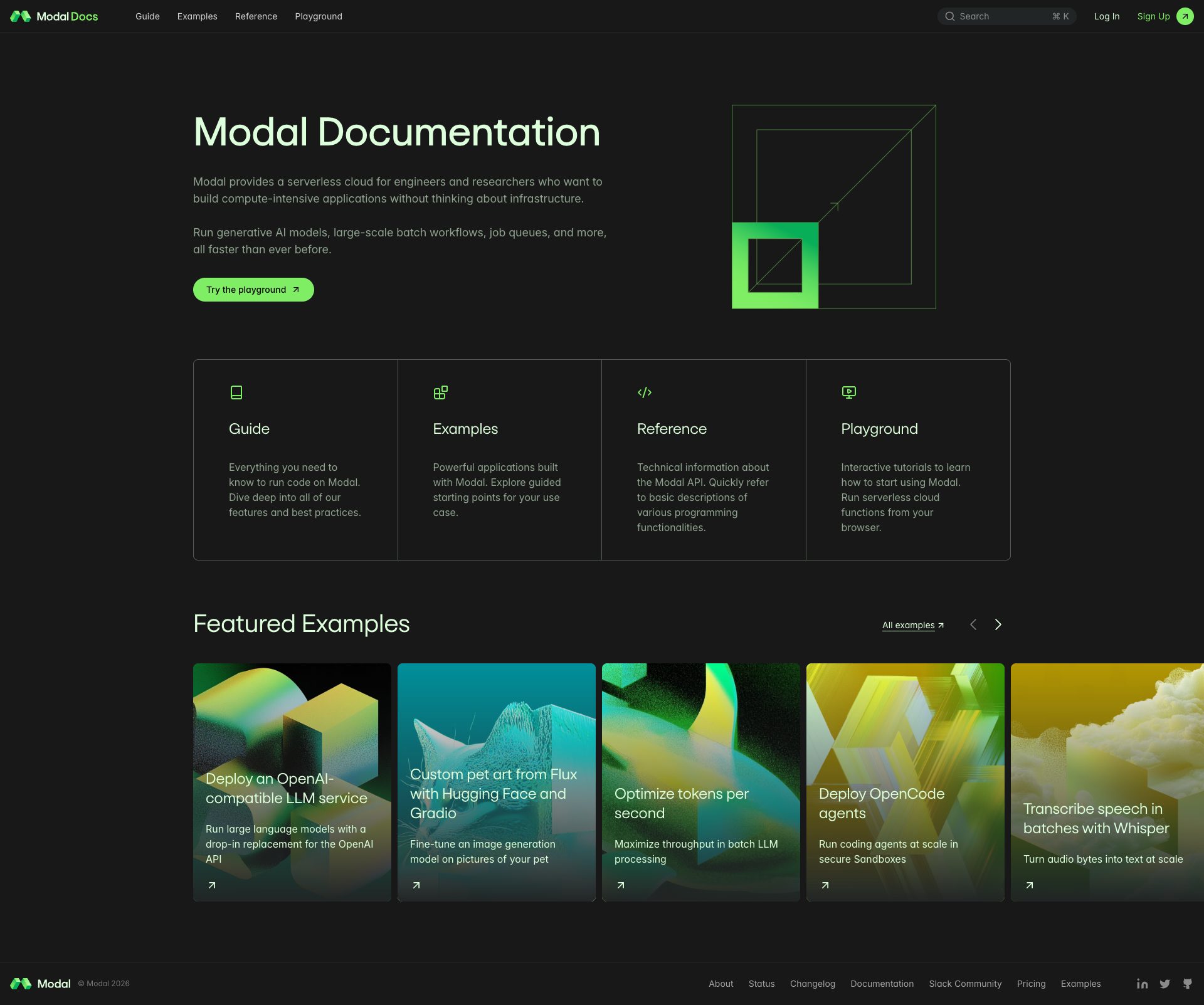Open the Pricing footer link
Image resolution: width=1204 pixels, height=1005 pixels.
pos(1031,984)
